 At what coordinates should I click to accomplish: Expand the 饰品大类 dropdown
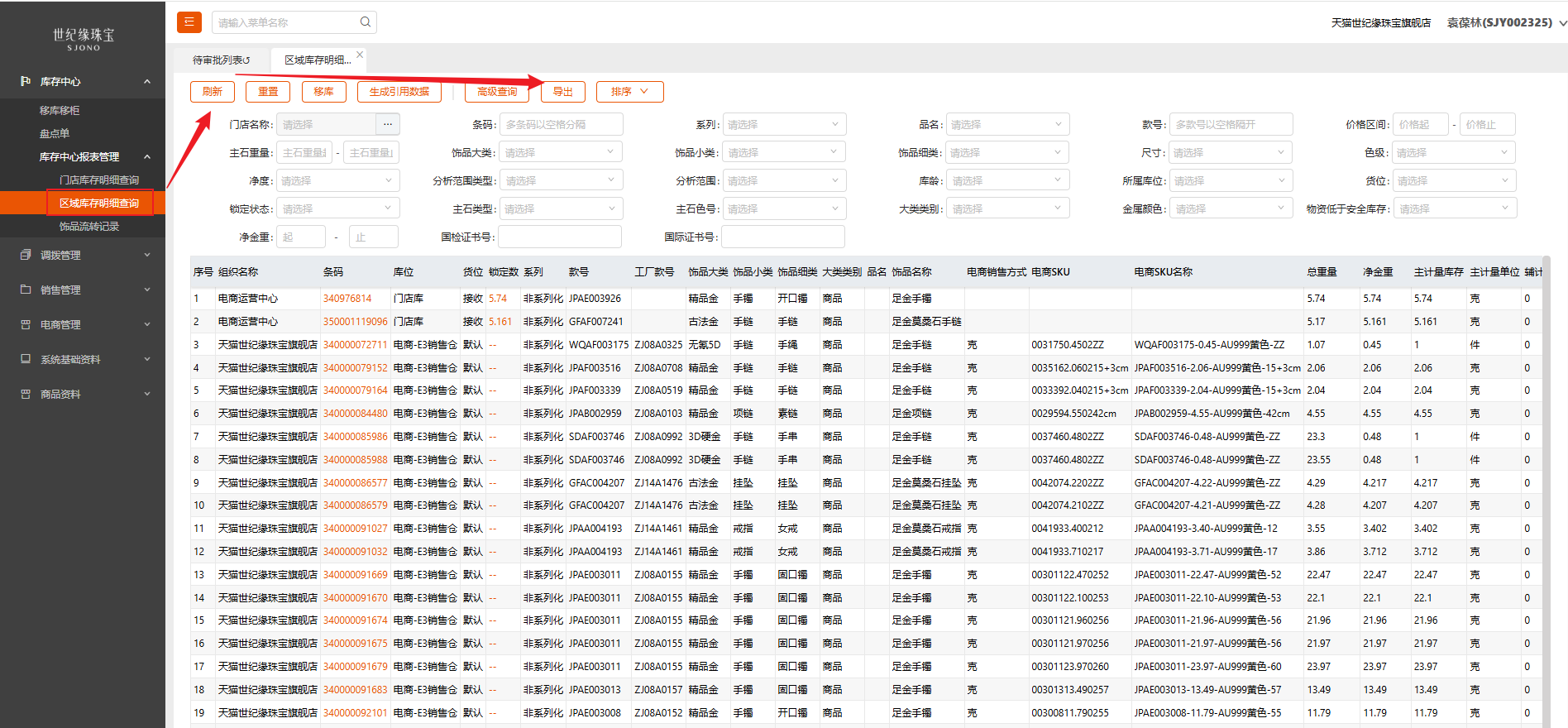[560, 152]
